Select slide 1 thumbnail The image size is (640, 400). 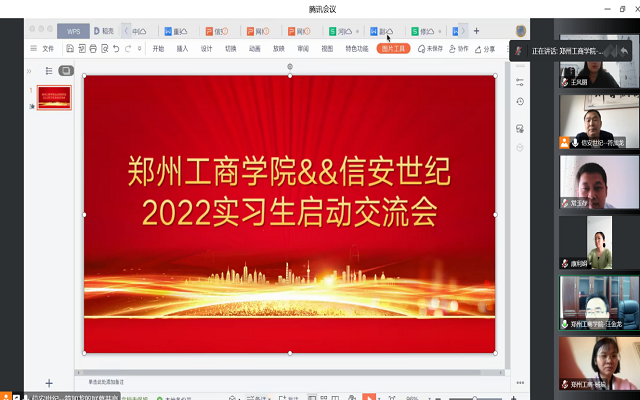[x=54, y=98]
